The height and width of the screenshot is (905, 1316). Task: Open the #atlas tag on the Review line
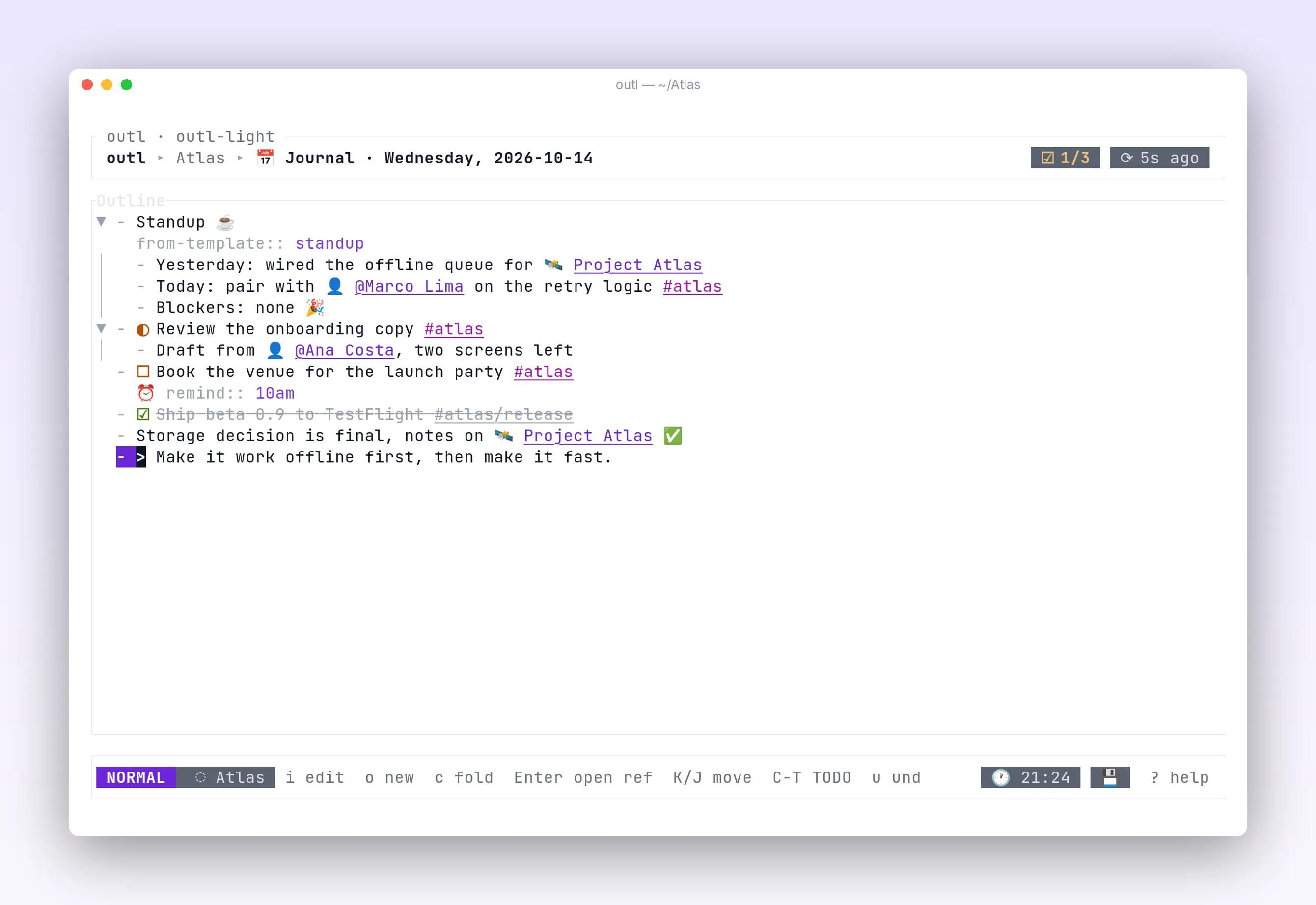click(454, 329)
